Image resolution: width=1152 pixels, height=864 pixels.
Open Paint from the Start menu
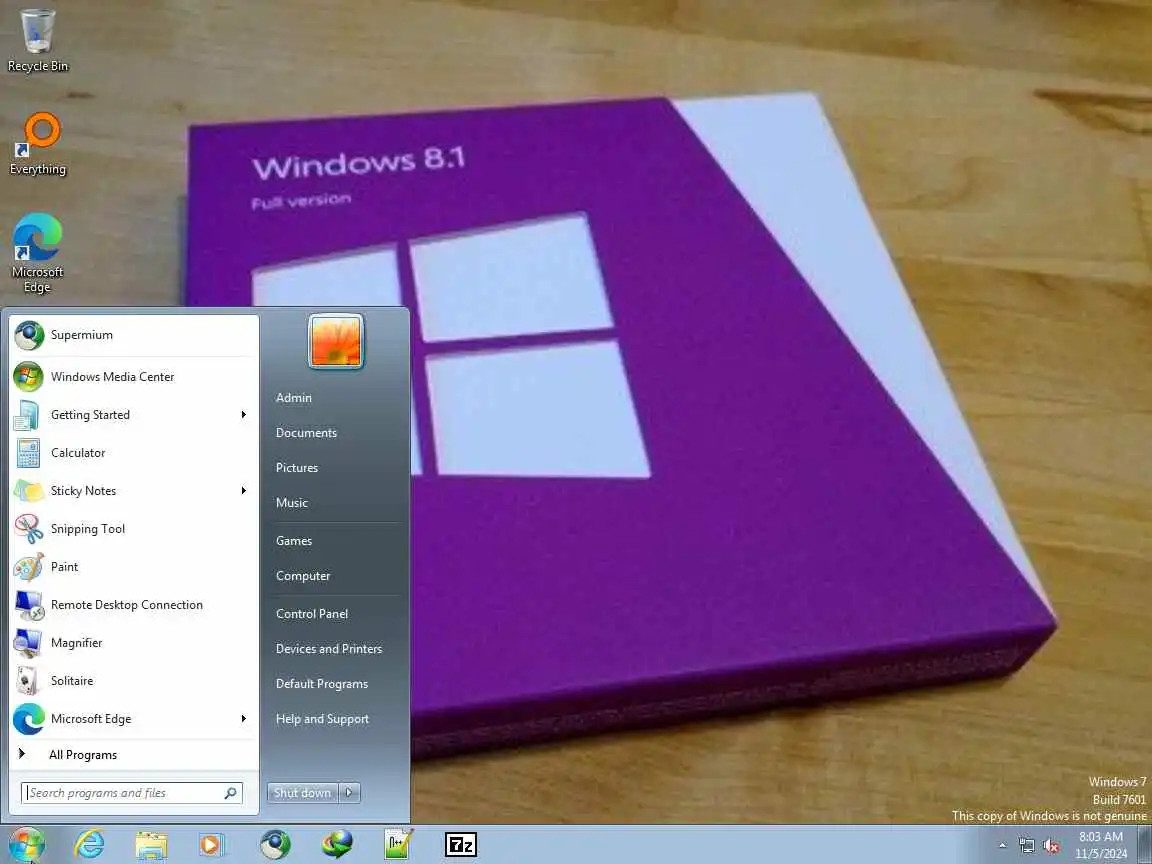pos(134,567)
